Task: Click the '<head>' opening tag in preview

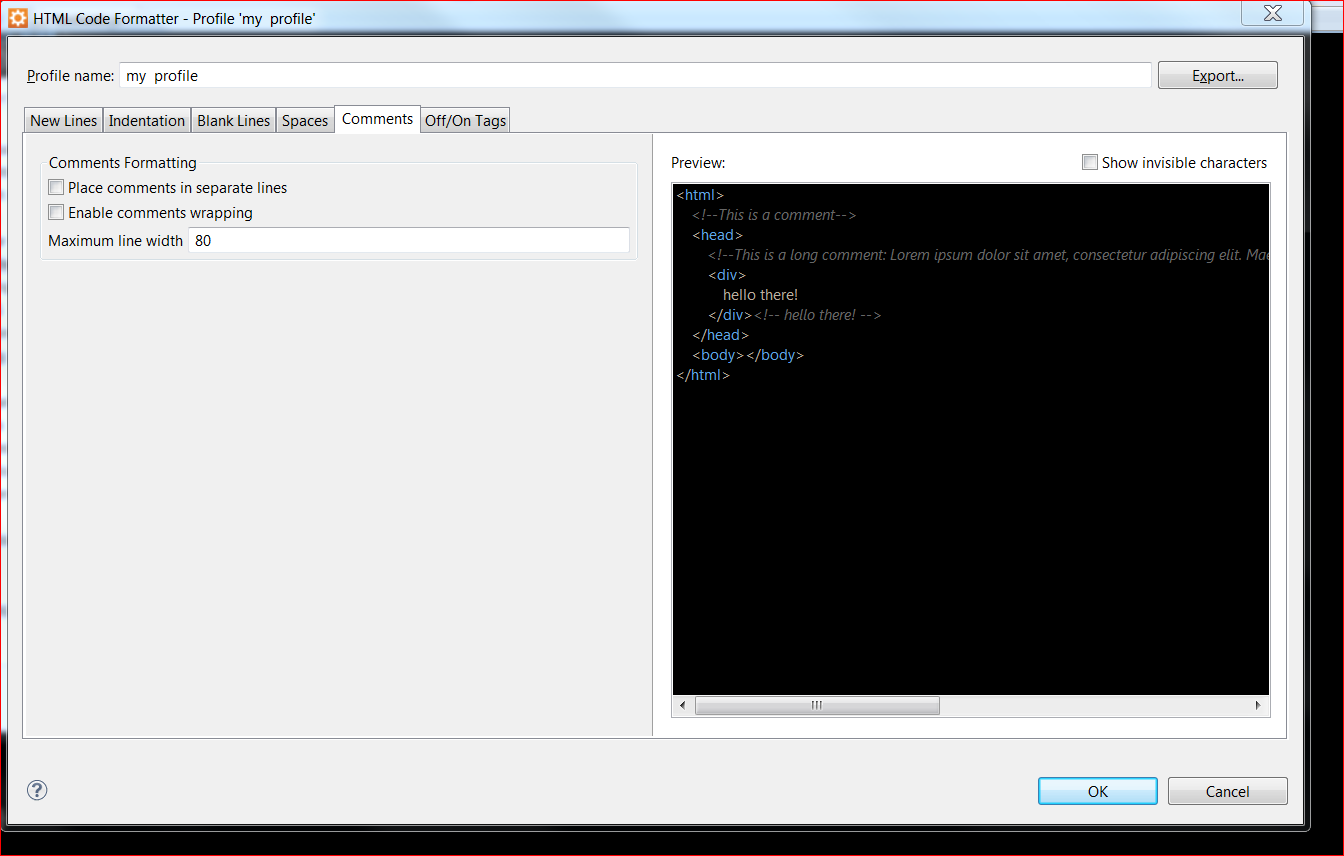Action: coord(717,235)
